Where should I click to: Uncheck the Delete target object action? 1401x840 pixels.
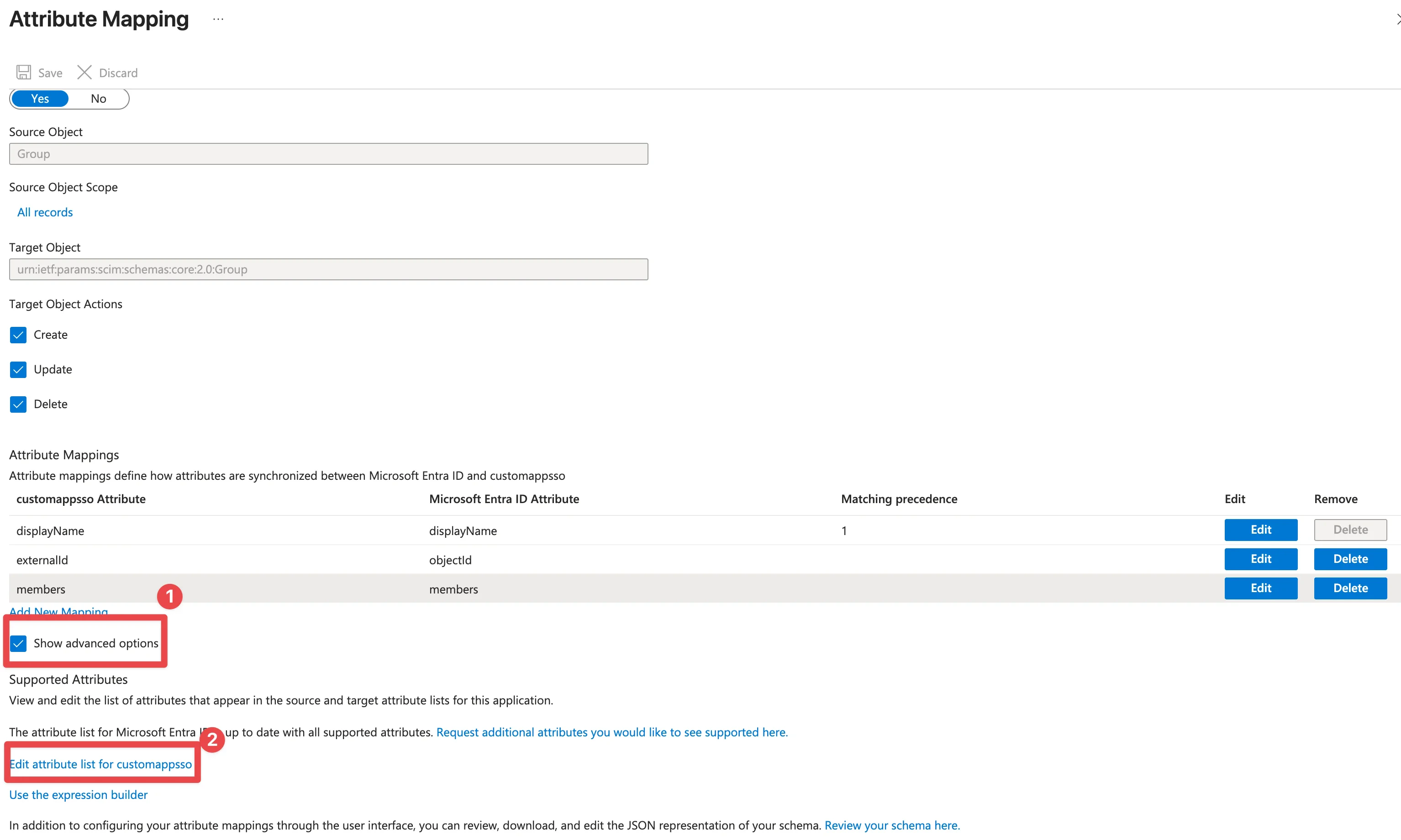(x=17, y=404)
